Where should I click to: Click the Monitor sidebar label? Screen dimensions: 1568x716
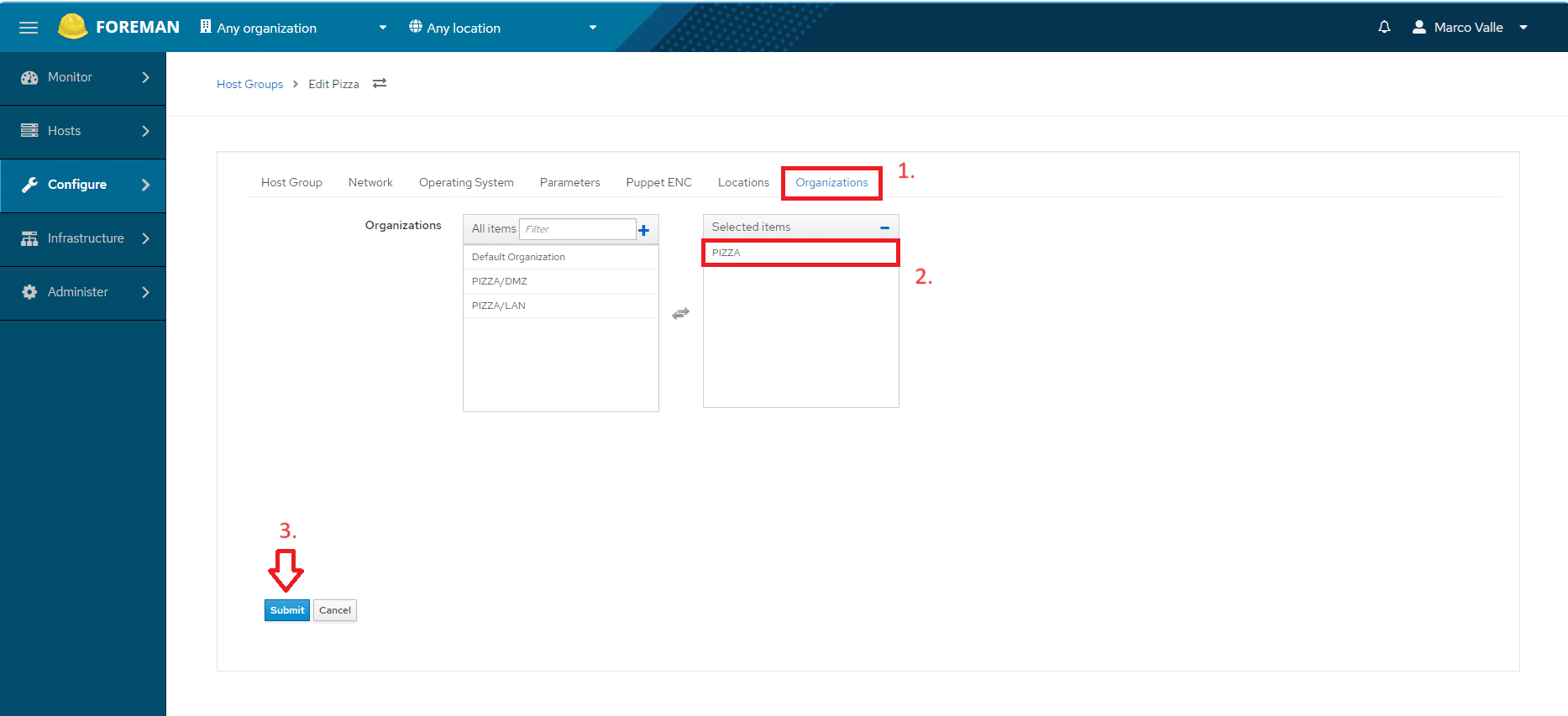click(70, 77)
